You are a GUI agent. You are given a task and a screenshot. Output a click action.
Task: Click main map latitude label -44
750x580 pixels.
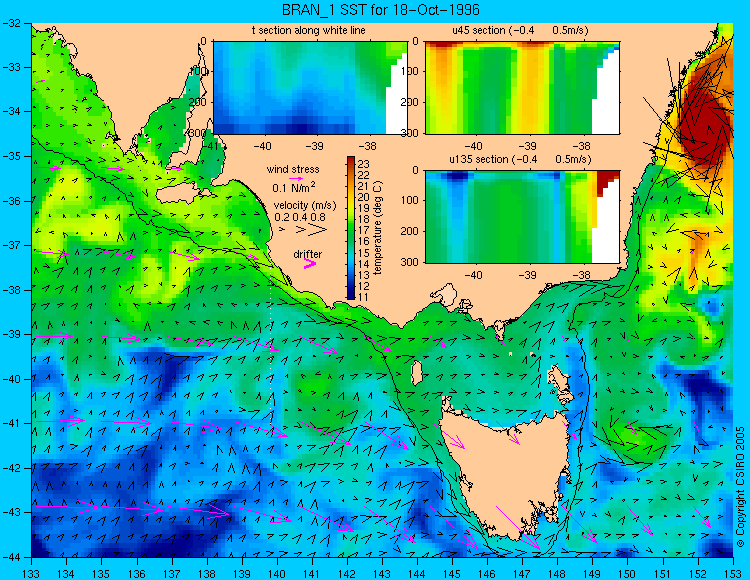[11, 557]
